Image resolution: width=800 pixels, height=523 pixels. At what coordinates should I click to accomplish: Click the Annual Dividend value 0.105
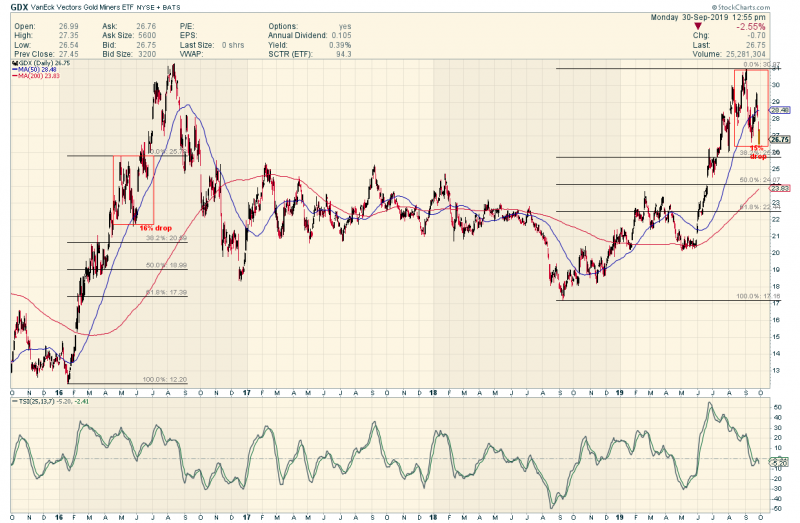point(341,35)
